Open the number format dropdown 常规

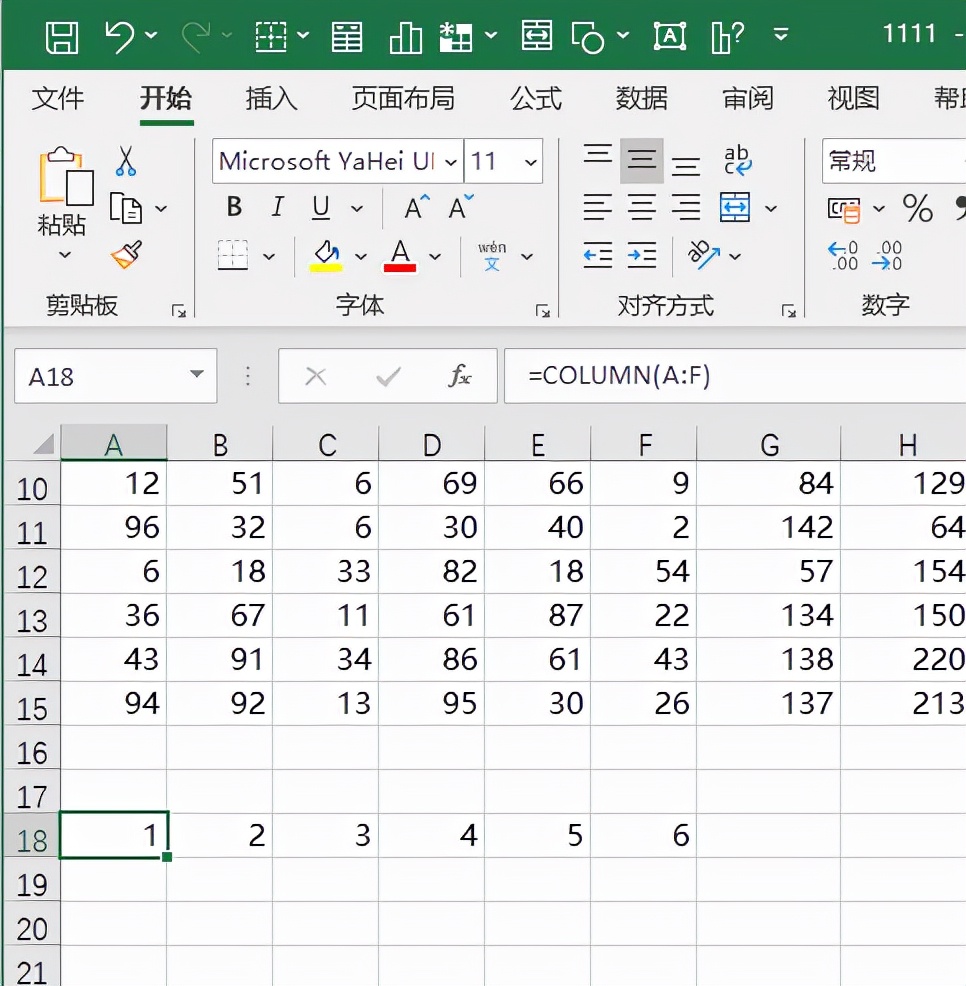coord(894,162)
